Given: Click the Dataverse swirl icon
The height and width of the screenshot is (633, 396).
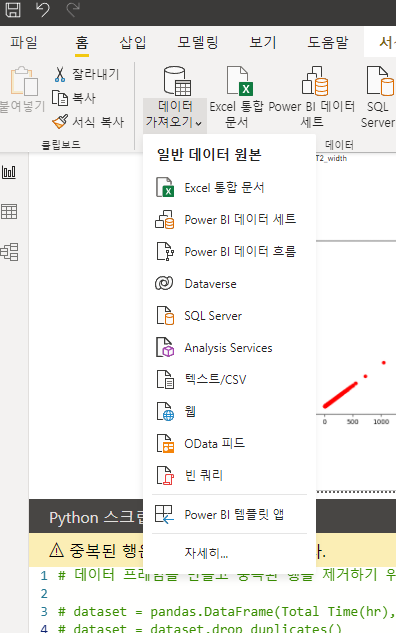Looking at the screenshot, I should (x=164, y=283).
